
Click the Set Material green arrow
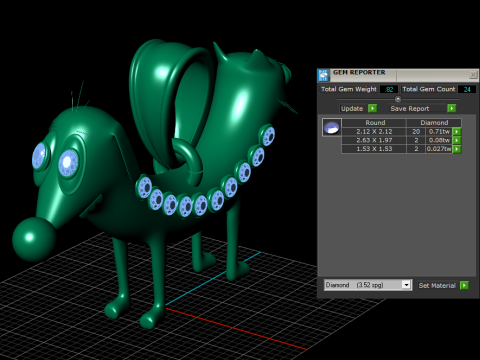[x=464, y=285]
